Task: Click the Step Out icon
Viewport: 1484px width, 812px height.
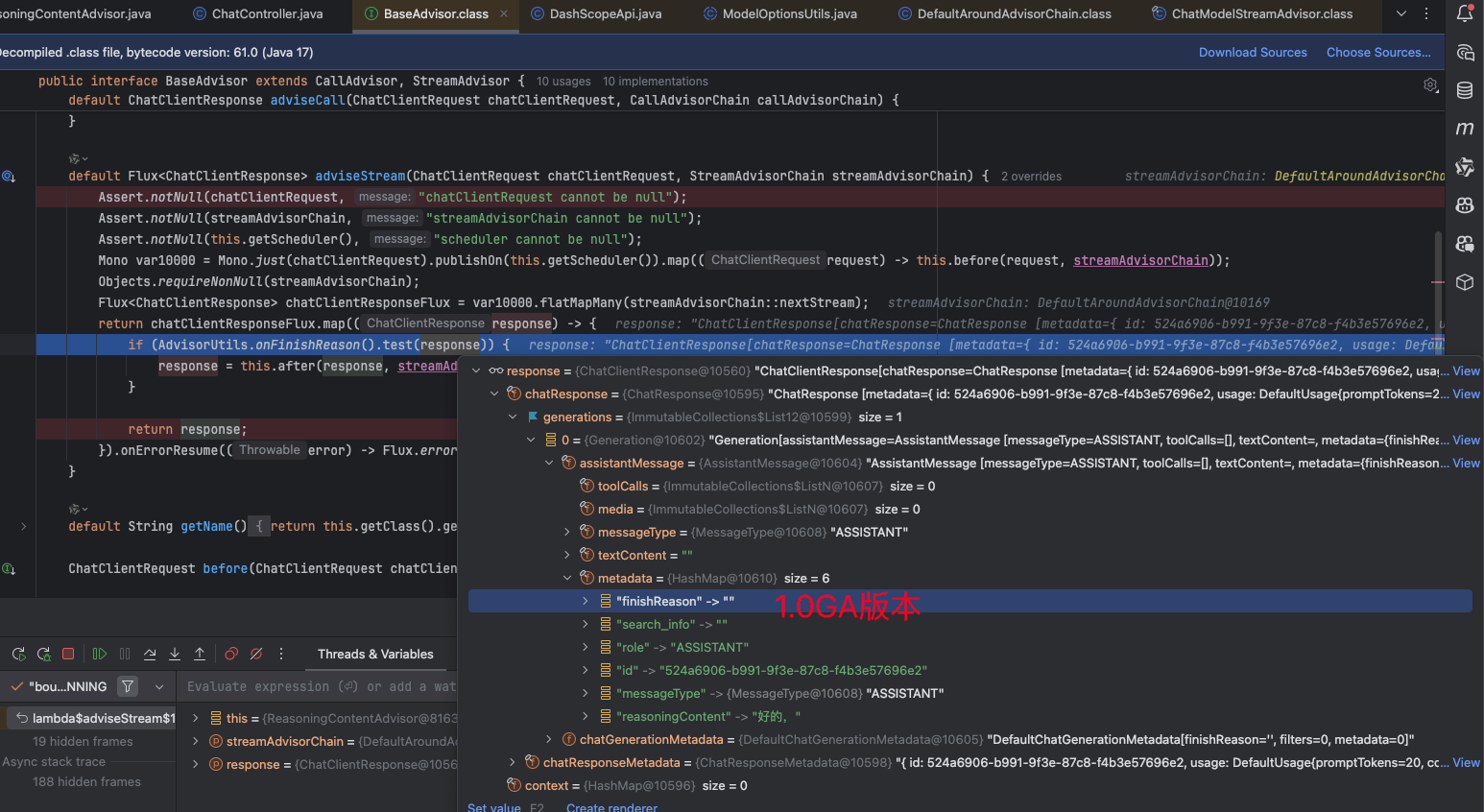Action: tap(200, 654)
